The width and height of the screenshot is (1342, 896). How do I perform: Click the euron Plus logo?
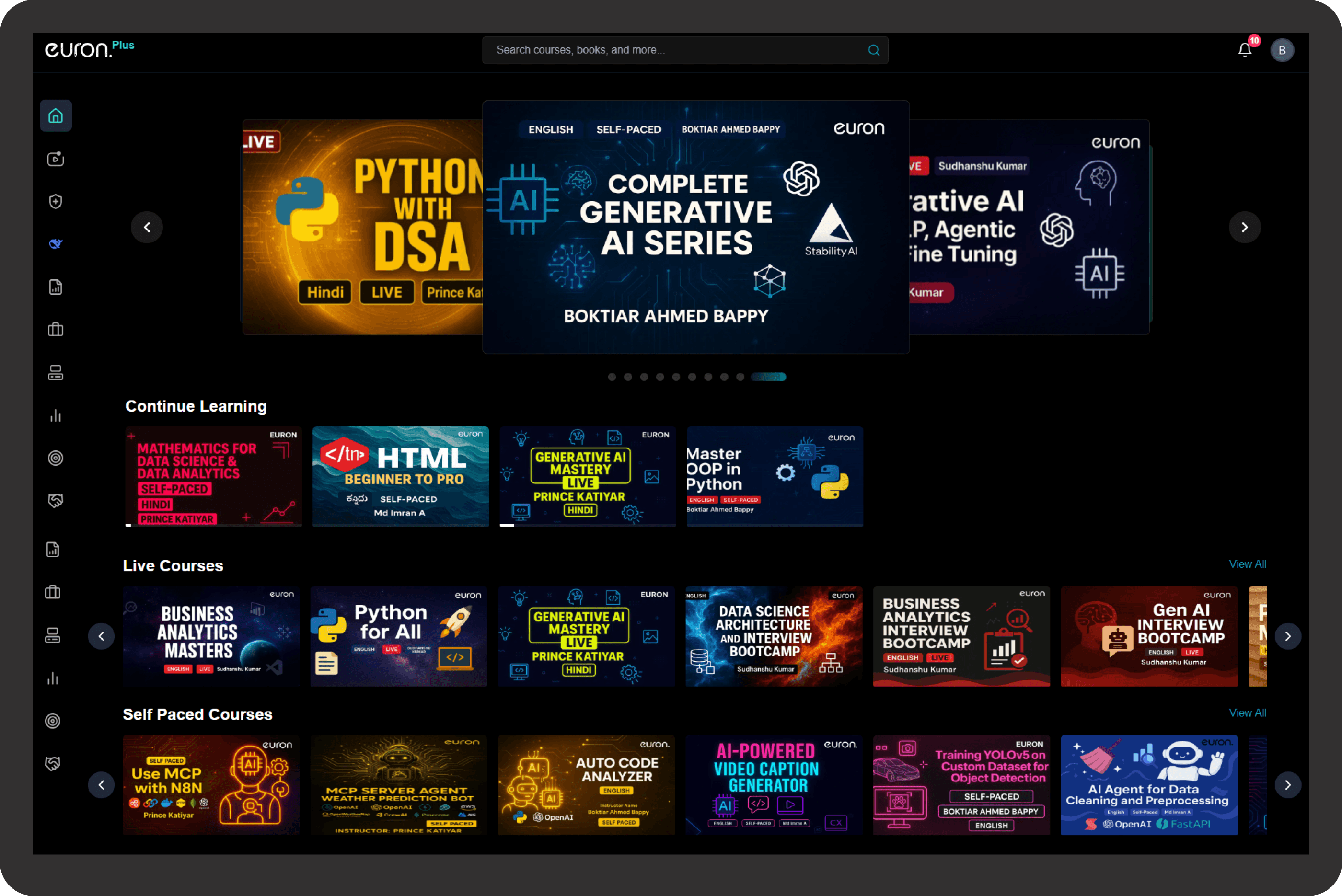coord(90,49)
